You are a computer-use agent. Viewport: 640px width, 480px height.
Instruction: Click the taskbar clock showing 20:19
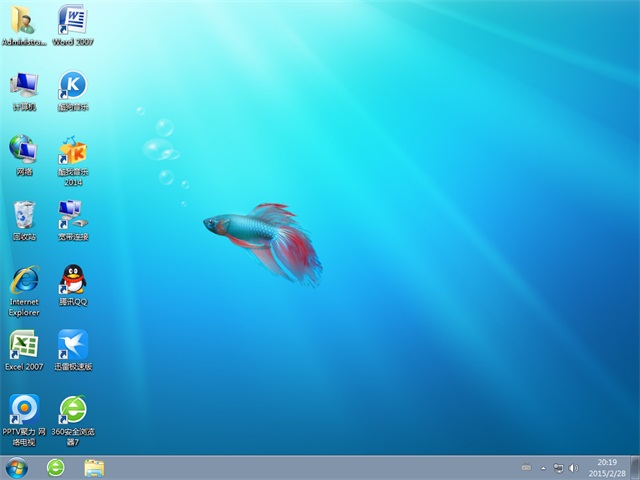click(x=606, y=467)
